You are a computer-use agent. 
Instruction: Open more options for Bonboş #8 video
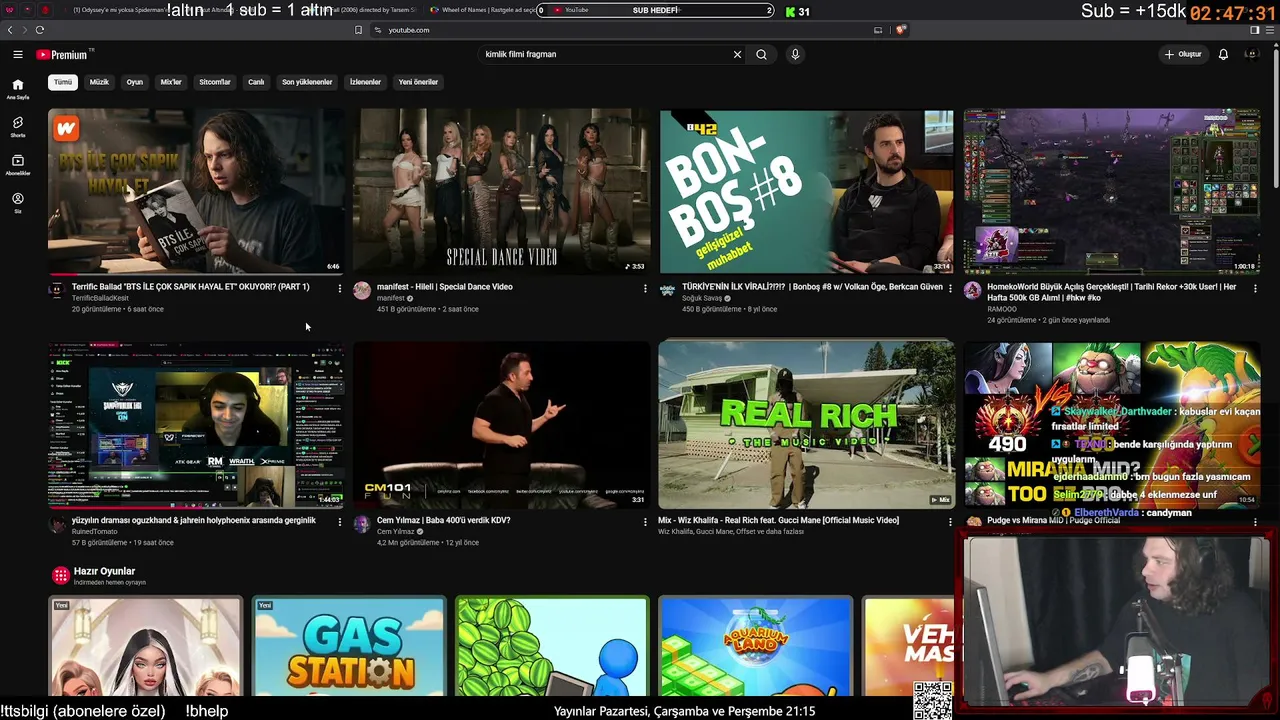[950, 289]
